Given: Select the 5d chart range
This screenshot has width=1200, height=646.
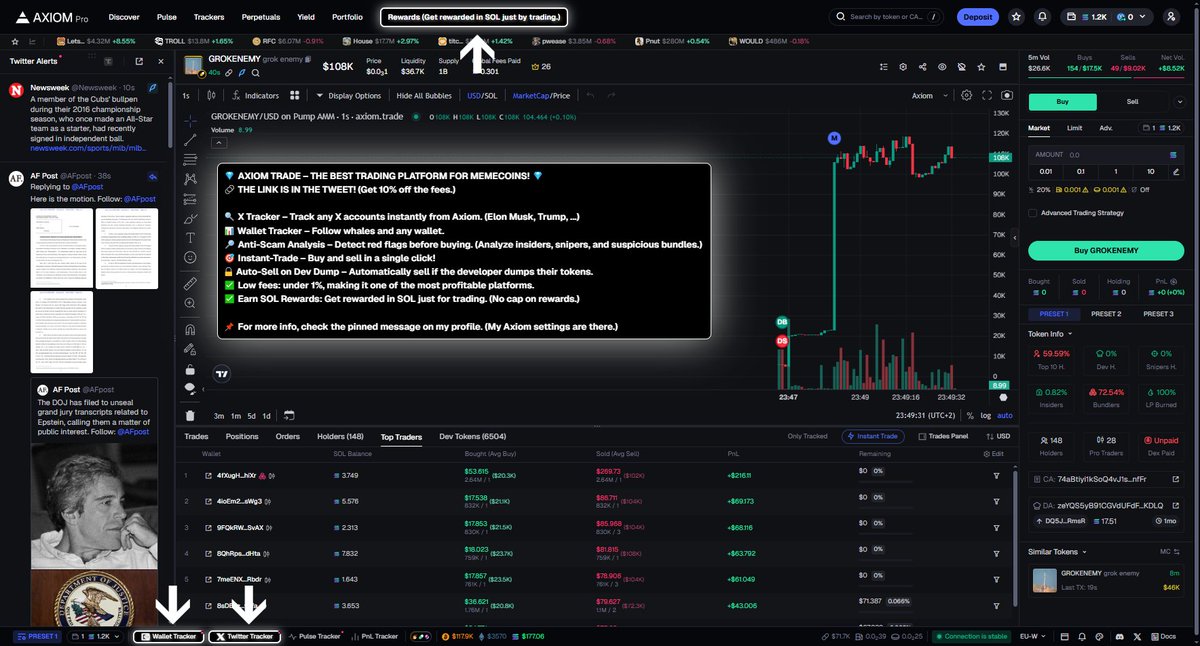Looking at the screenshot, I should click(251, 415).
